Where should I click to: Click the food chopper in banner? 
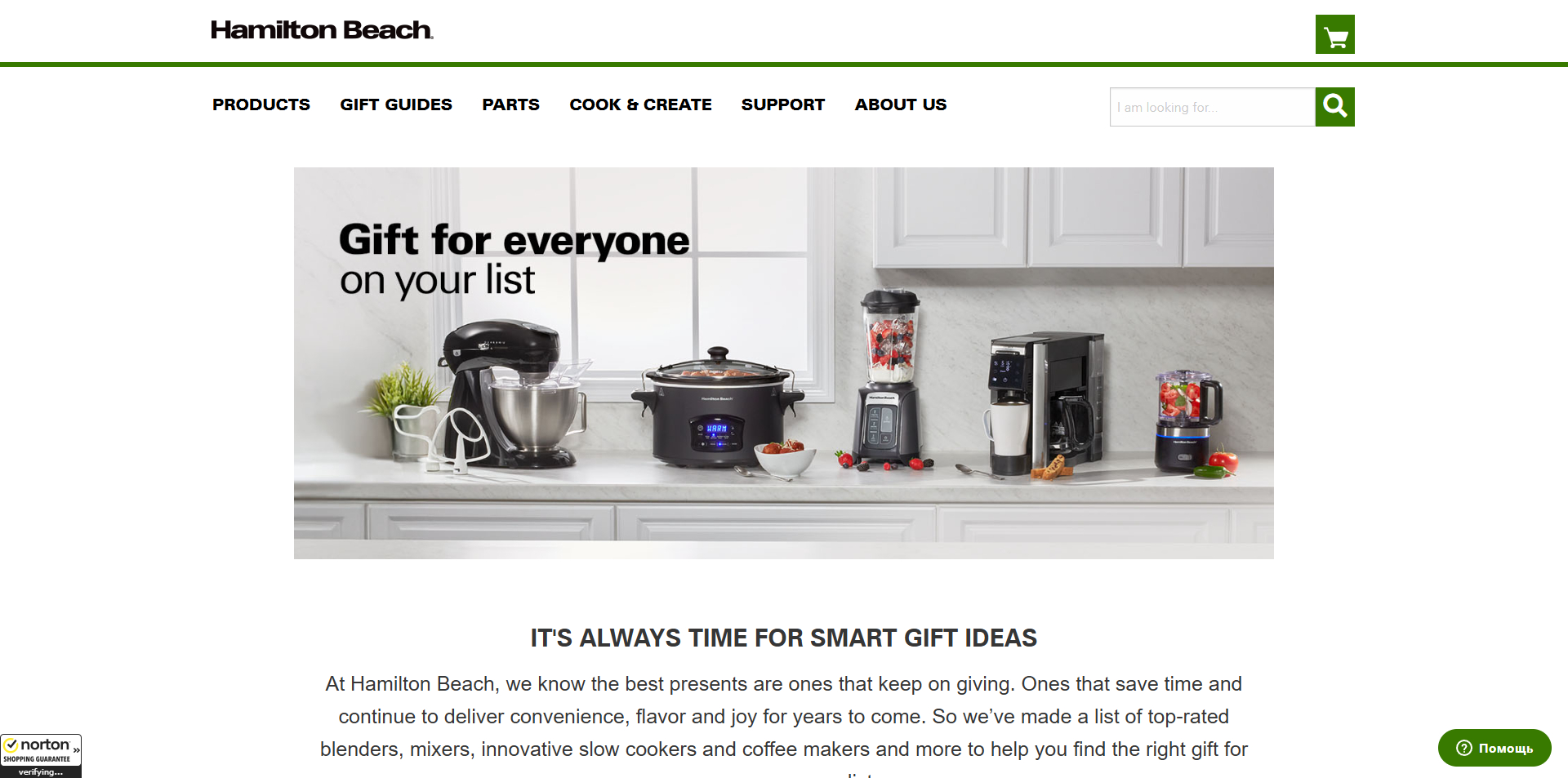1187,420
